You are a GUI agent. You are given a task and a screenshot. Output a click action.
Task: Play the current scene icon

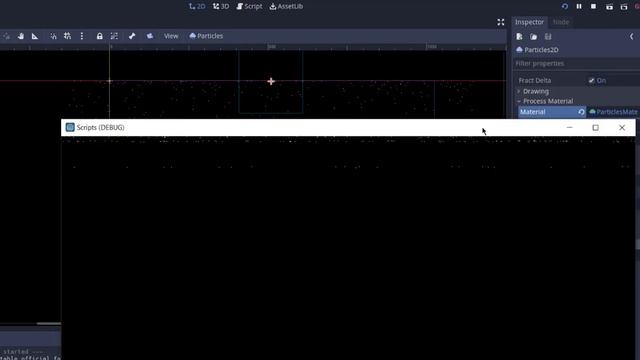(609, 7)
